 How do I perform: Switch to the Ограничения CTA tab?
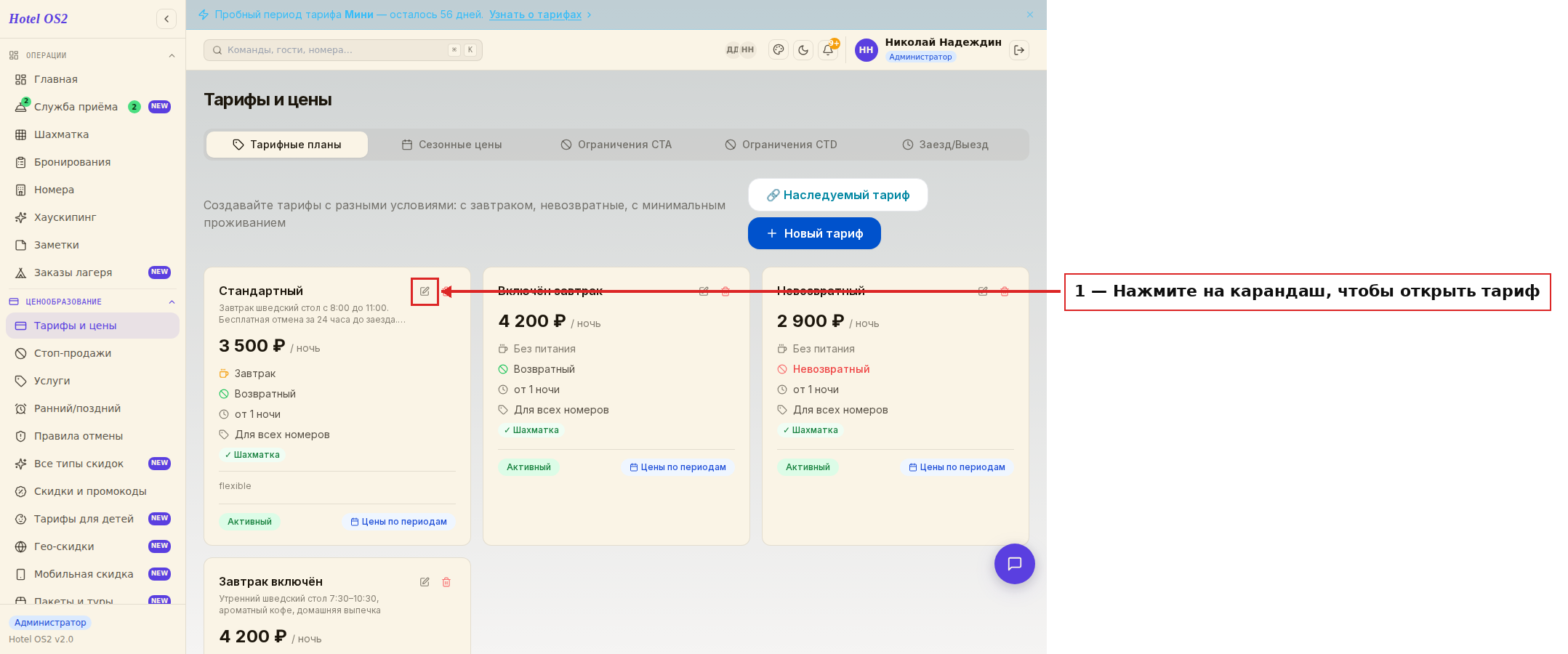click(x=616, y=145)
